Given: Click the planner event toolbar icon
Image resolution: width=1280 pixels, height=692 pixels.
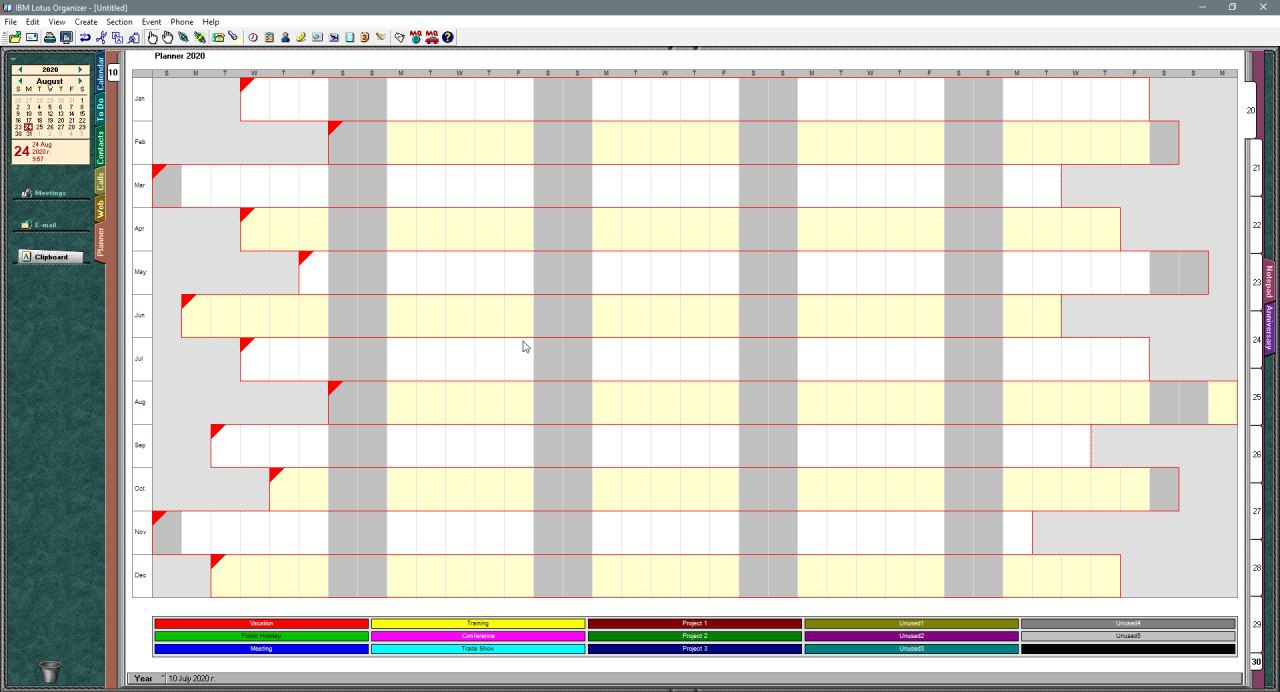Looking at the screenshot, I should (x=333, y=37).
